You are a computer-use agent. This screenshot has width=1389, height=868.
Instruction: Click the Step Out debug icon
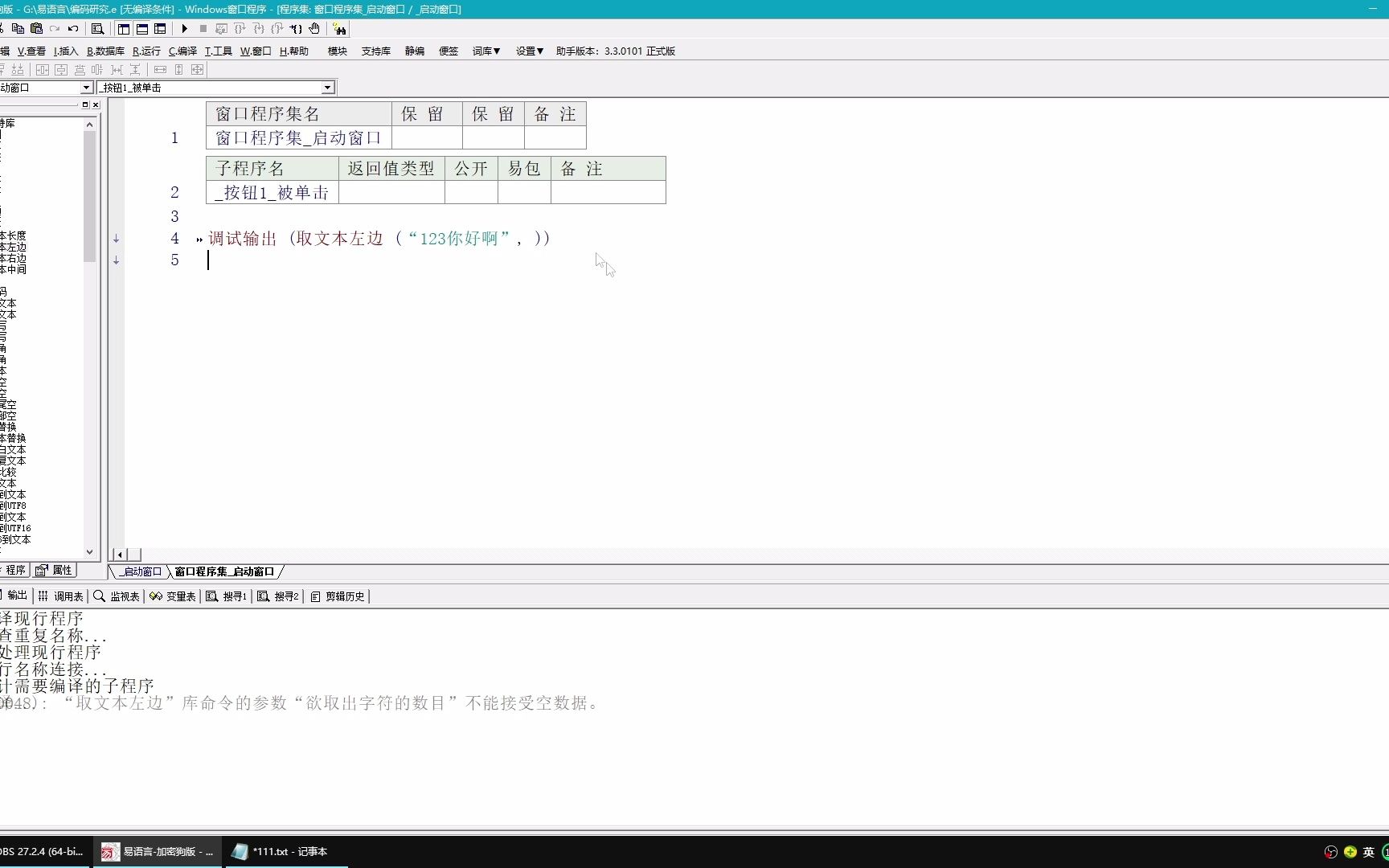[277, 28]
